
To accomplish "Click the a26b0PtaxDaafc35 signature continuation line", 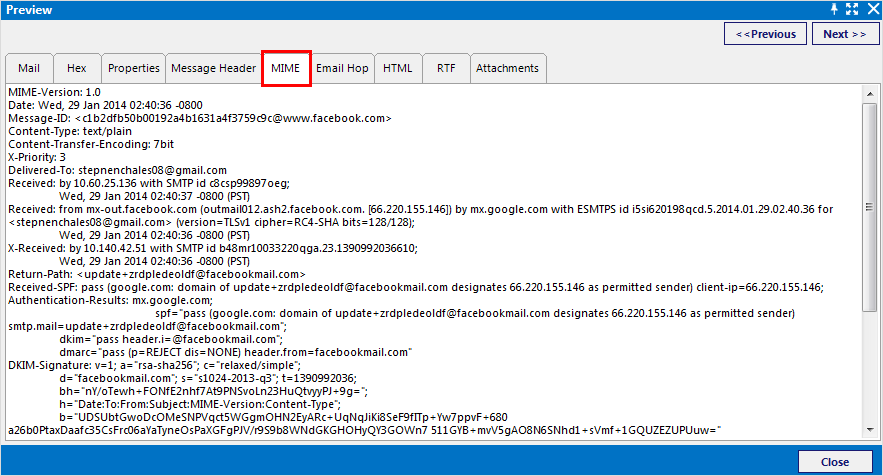I will click(364, 430).
